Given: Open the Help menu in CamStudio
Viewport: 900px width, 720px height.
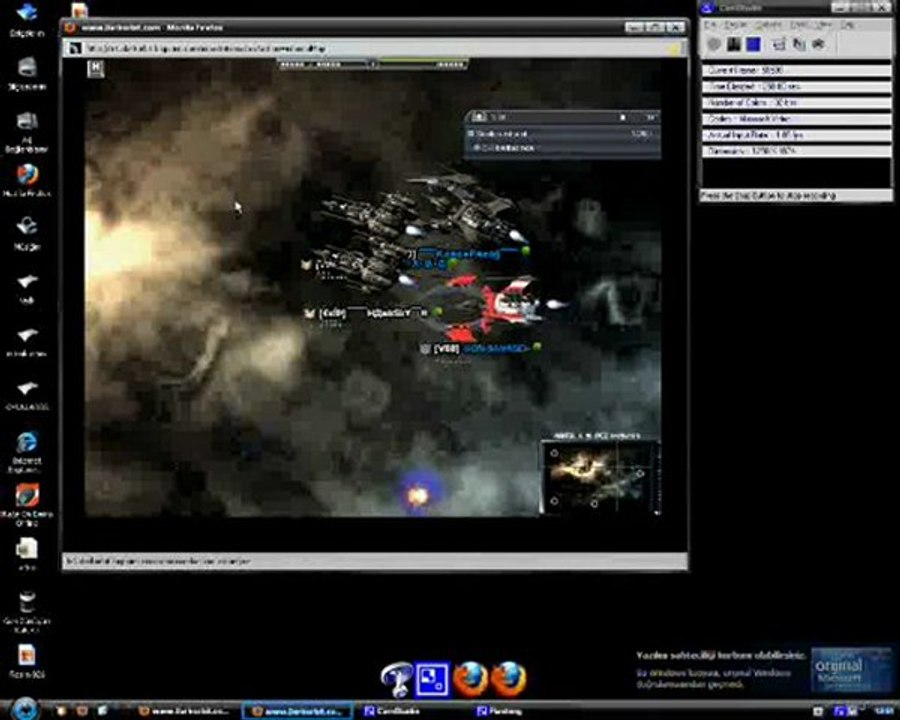Looking at the screenshot, I should [x=847, y=25].
